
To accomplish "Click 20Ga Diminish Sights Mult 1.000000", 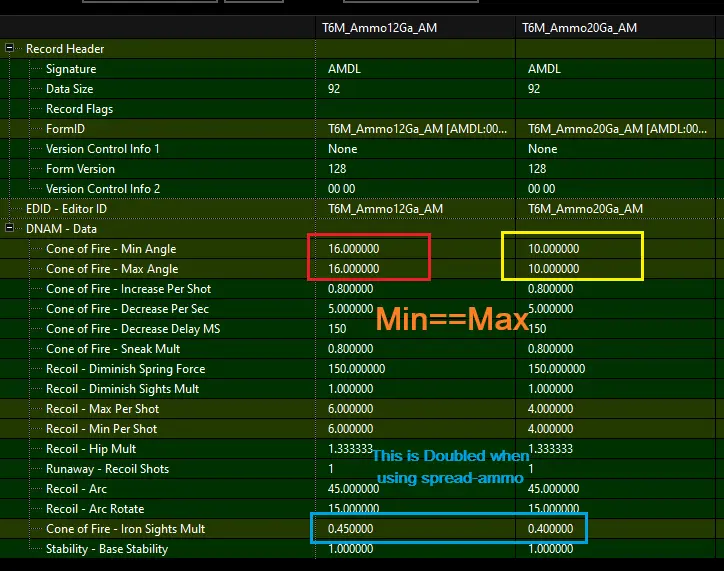I will click(x=550, y=389).
